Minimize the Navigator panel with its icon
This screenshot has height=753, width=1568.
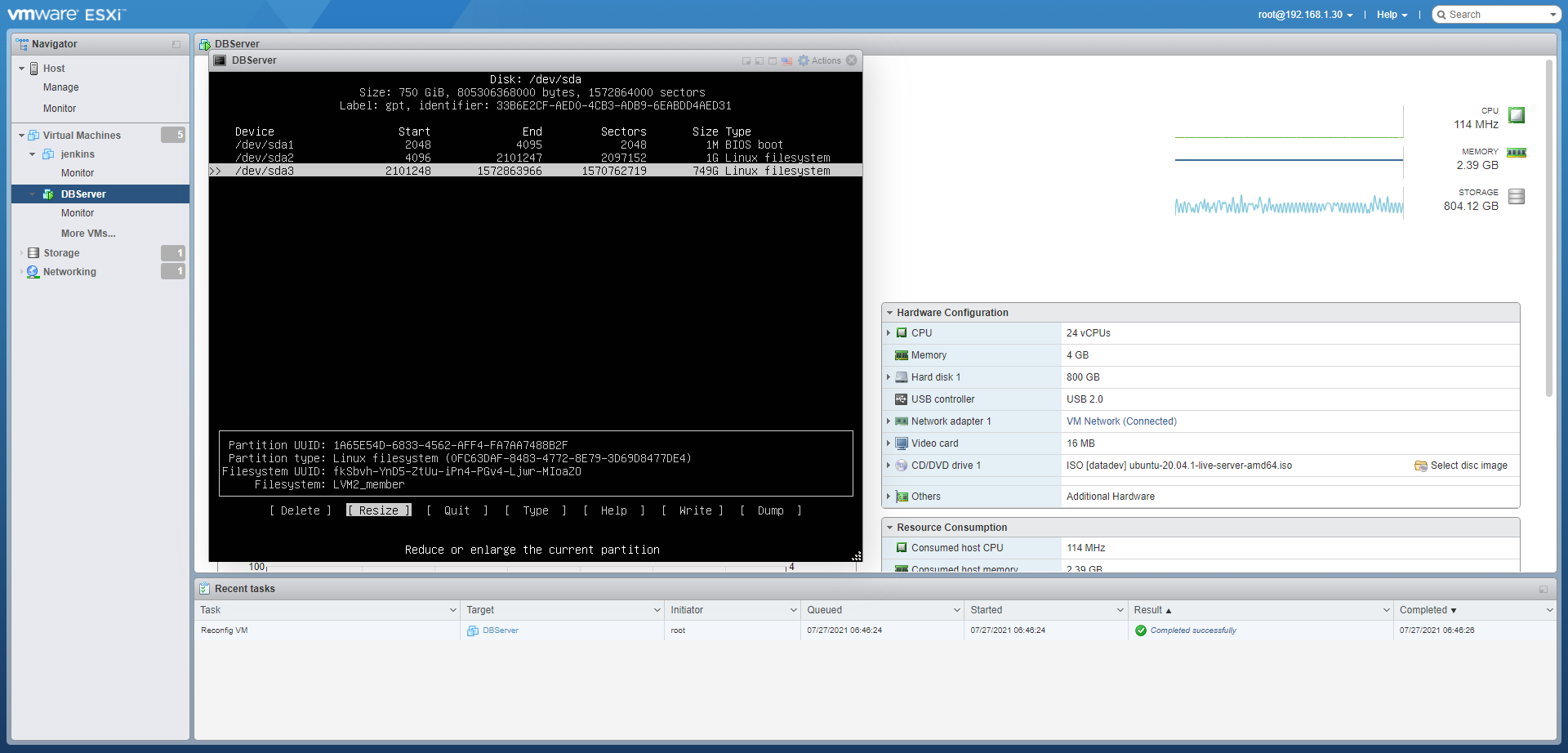(176, 45)
